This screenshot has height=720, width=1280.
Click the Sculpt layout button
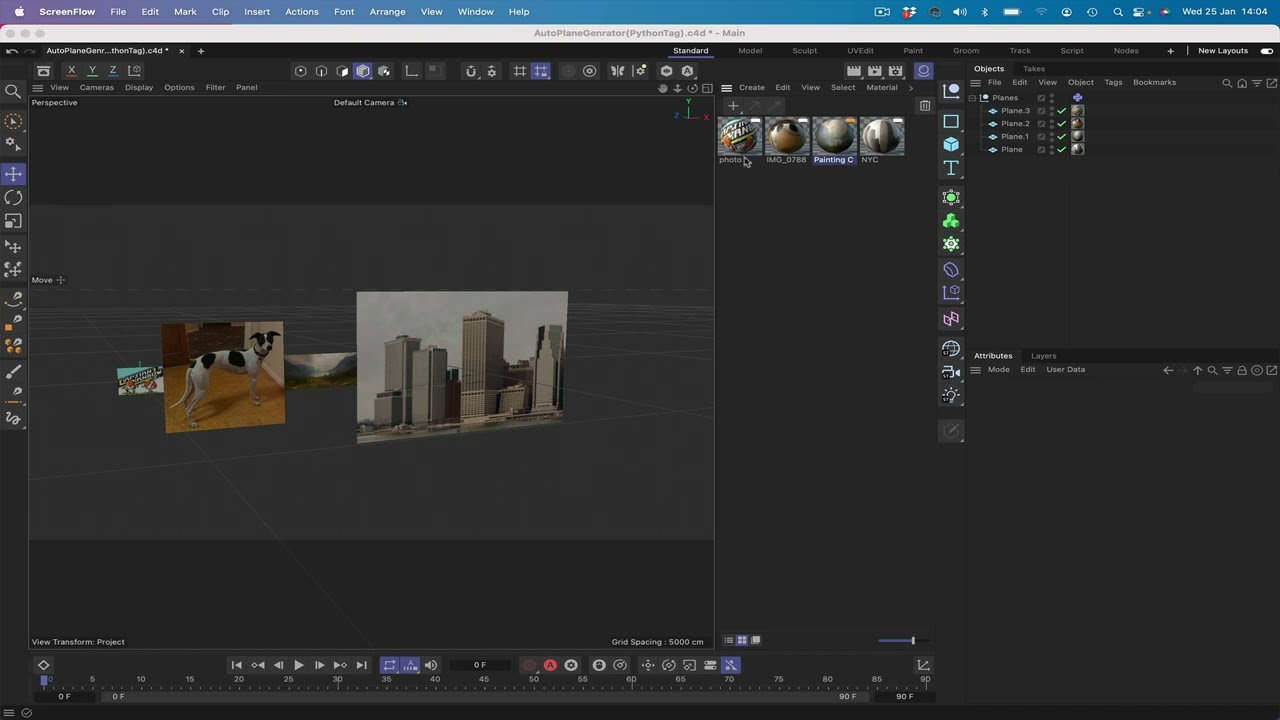(804, 51)
